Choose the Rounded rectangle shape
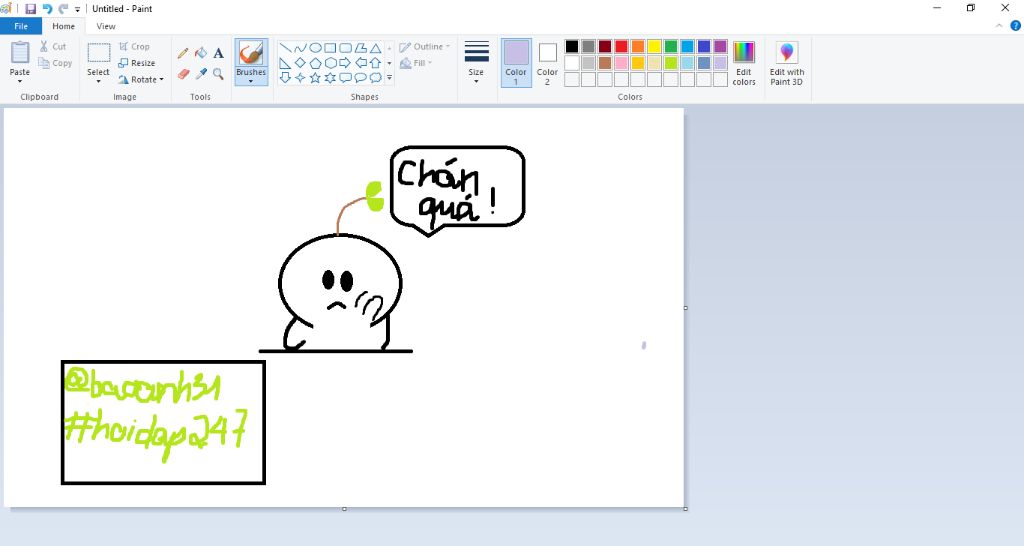Image resolution: width=1024 pixels, height=546 pixels. (x=345, y=48)
